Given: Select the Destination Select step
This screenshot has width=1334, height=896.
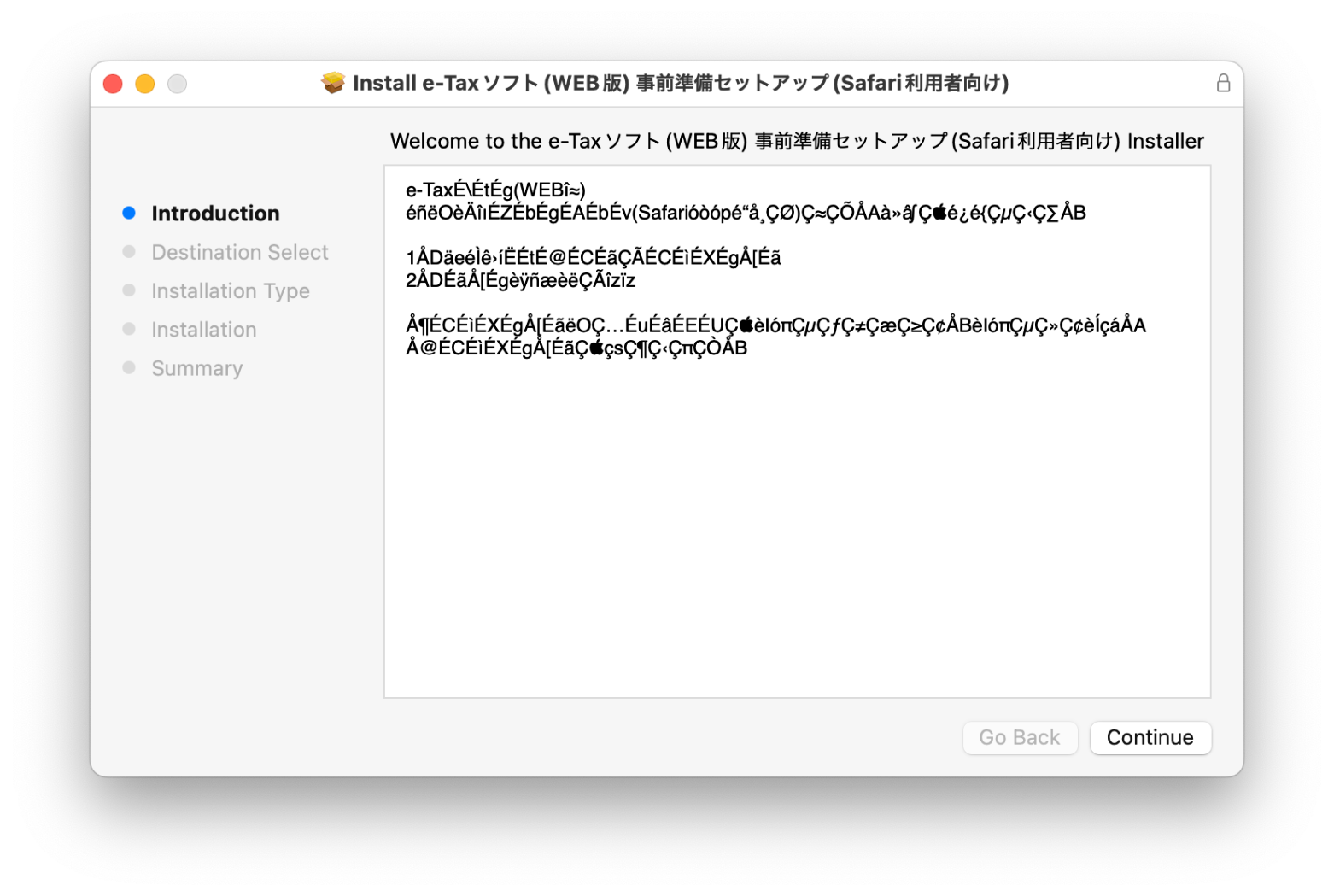Looking at the screenshot, I should (x=240, y=252).
